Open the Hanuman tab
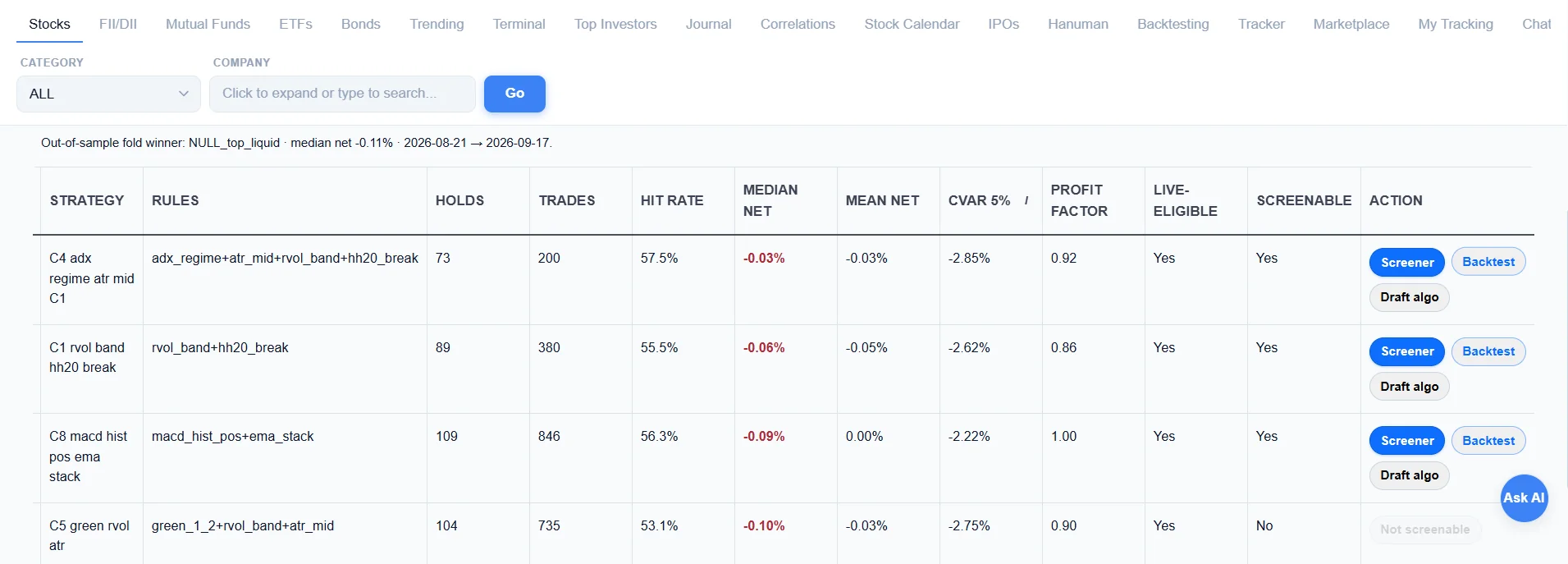Screen dimensions: 1568x564 tap(1078, 24)
